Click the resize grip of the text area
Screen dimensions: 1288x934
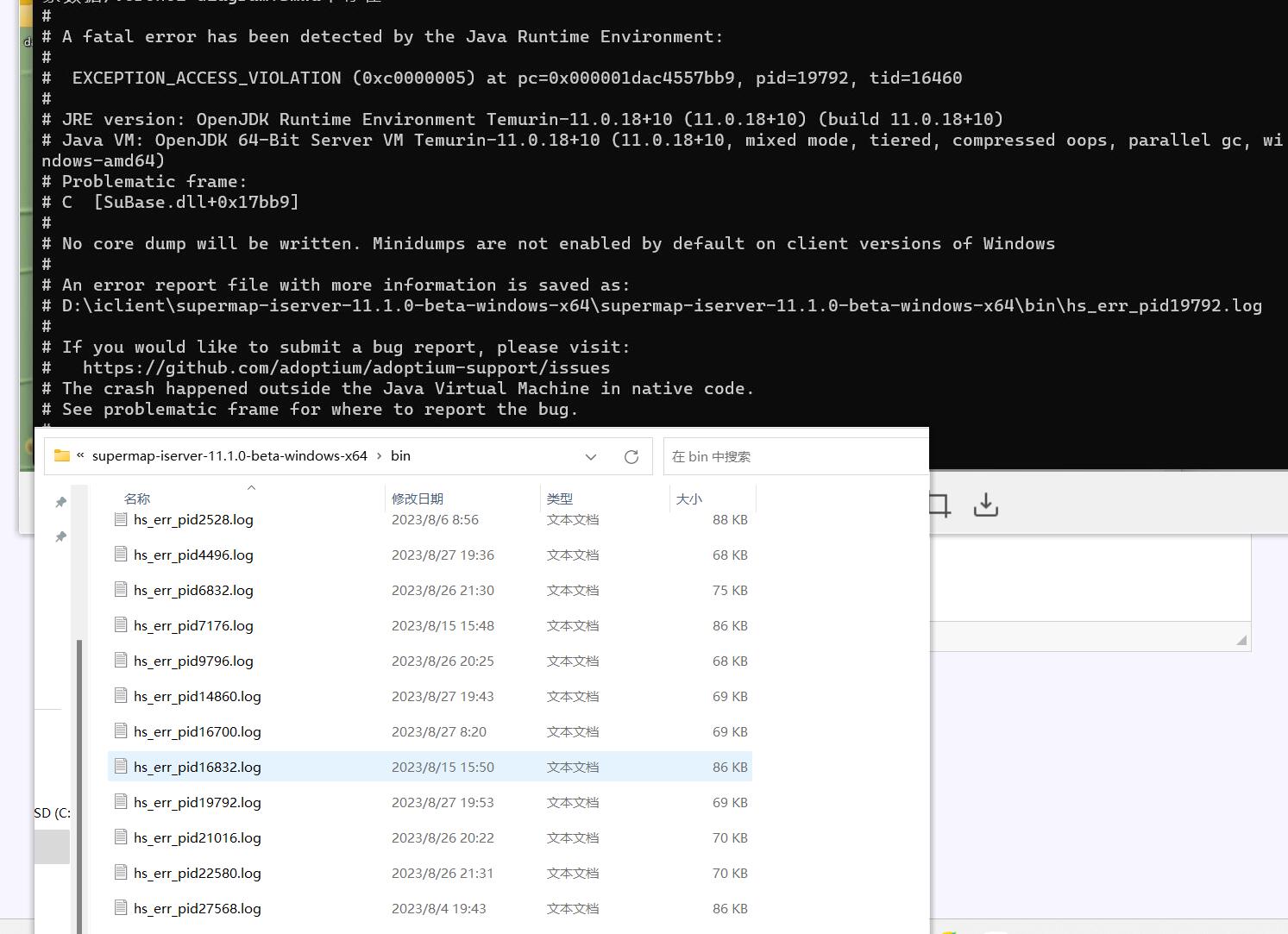tap(1241, 640)
